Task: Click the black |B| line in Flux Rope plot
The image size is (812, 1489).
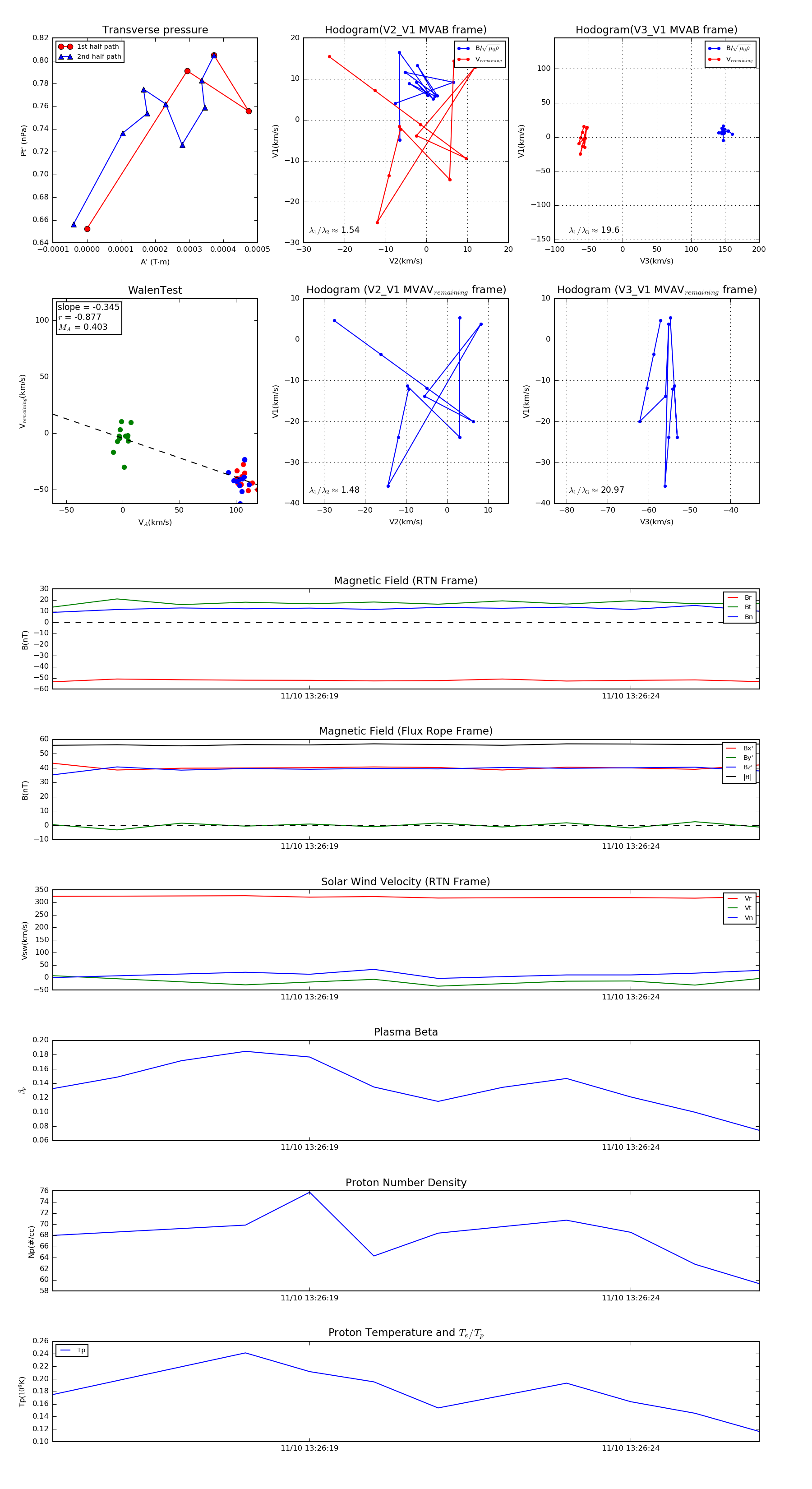Action: coord(406,744)
